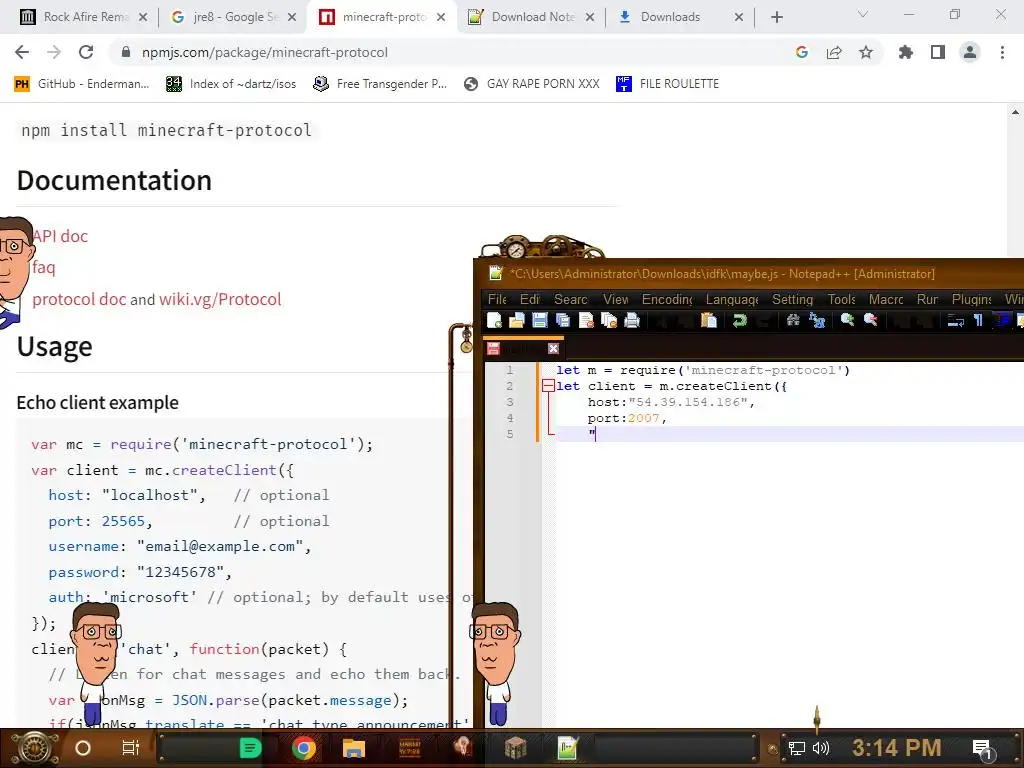Open the Encoding menu in Notepad++
Viewport: 1024px width, 768px height.
tap(667, 299)
